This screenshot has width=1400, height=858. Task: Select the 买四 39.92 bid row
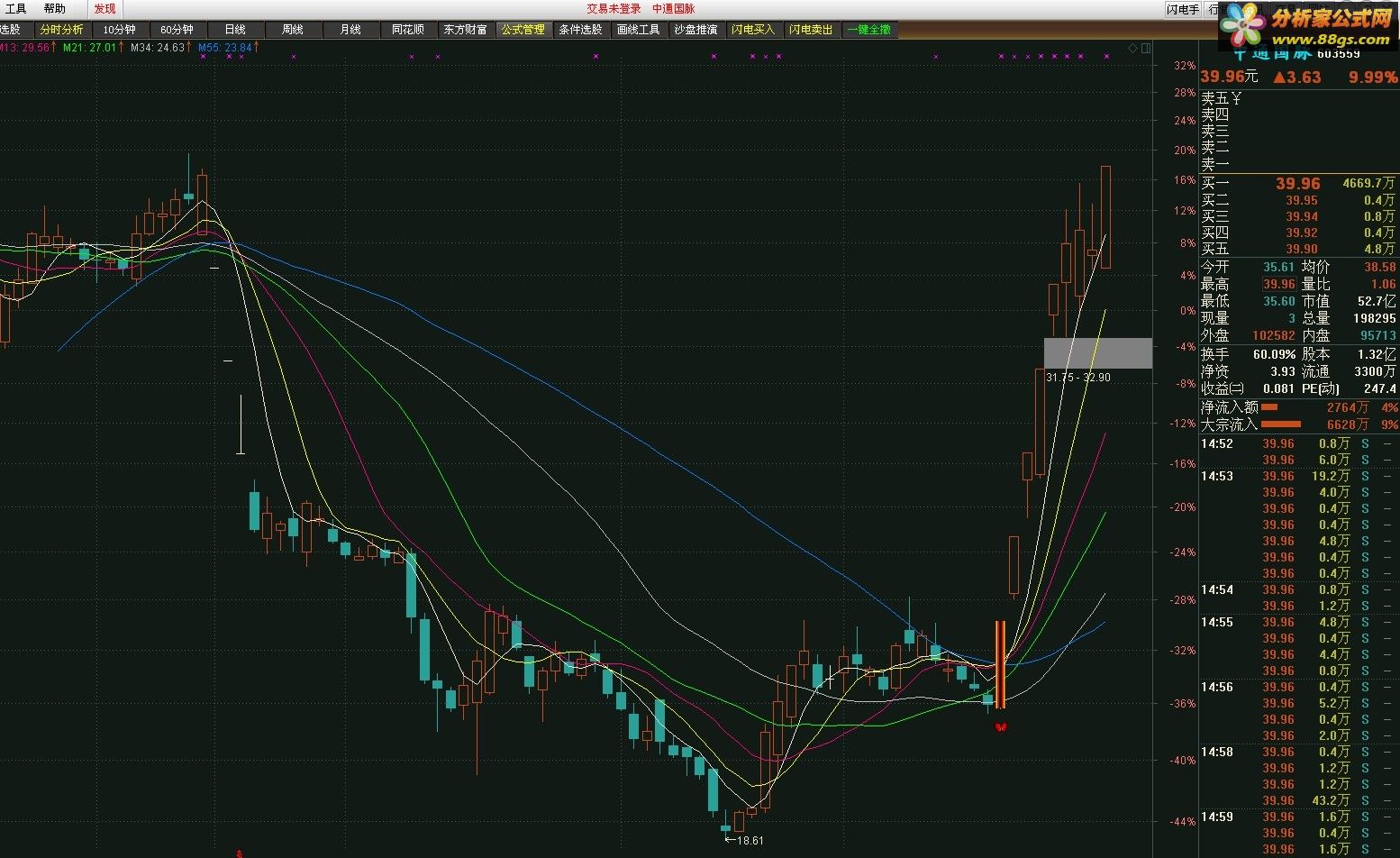tap(1298, 233)
